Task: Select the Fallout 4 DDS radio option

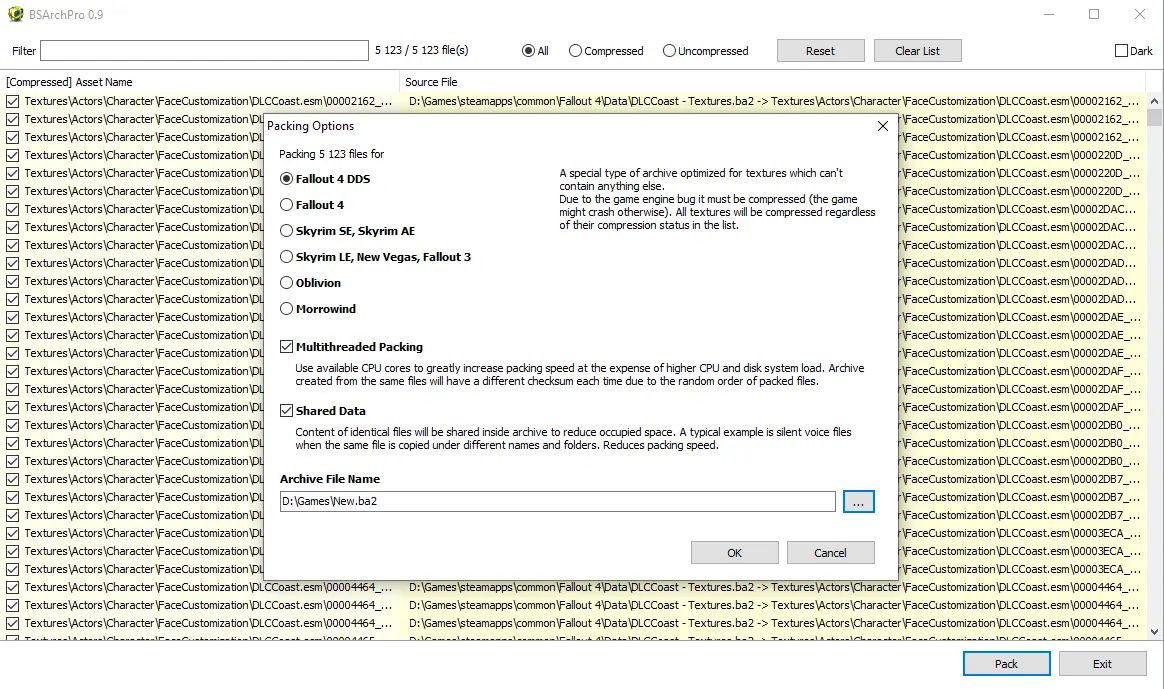Action: pos(287,179)
